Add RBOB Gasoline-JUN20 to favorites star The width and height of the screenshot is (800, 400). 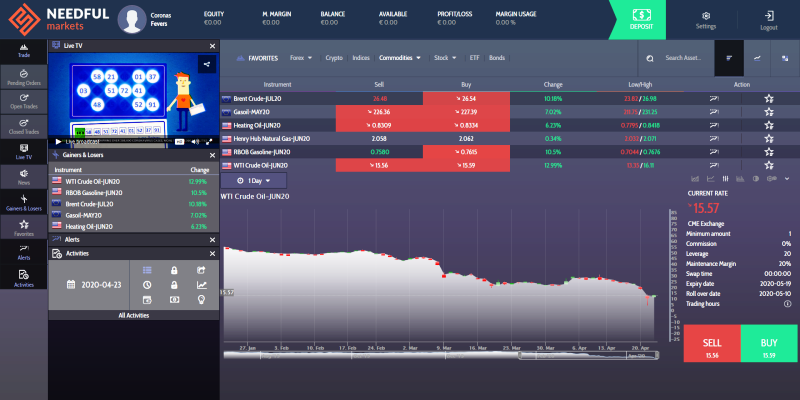[x=769, y=152]
